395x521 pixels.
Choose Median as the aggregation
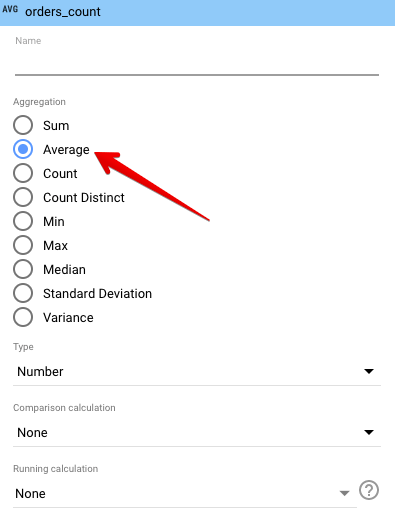pyautogui.click(x=23, y=269)
